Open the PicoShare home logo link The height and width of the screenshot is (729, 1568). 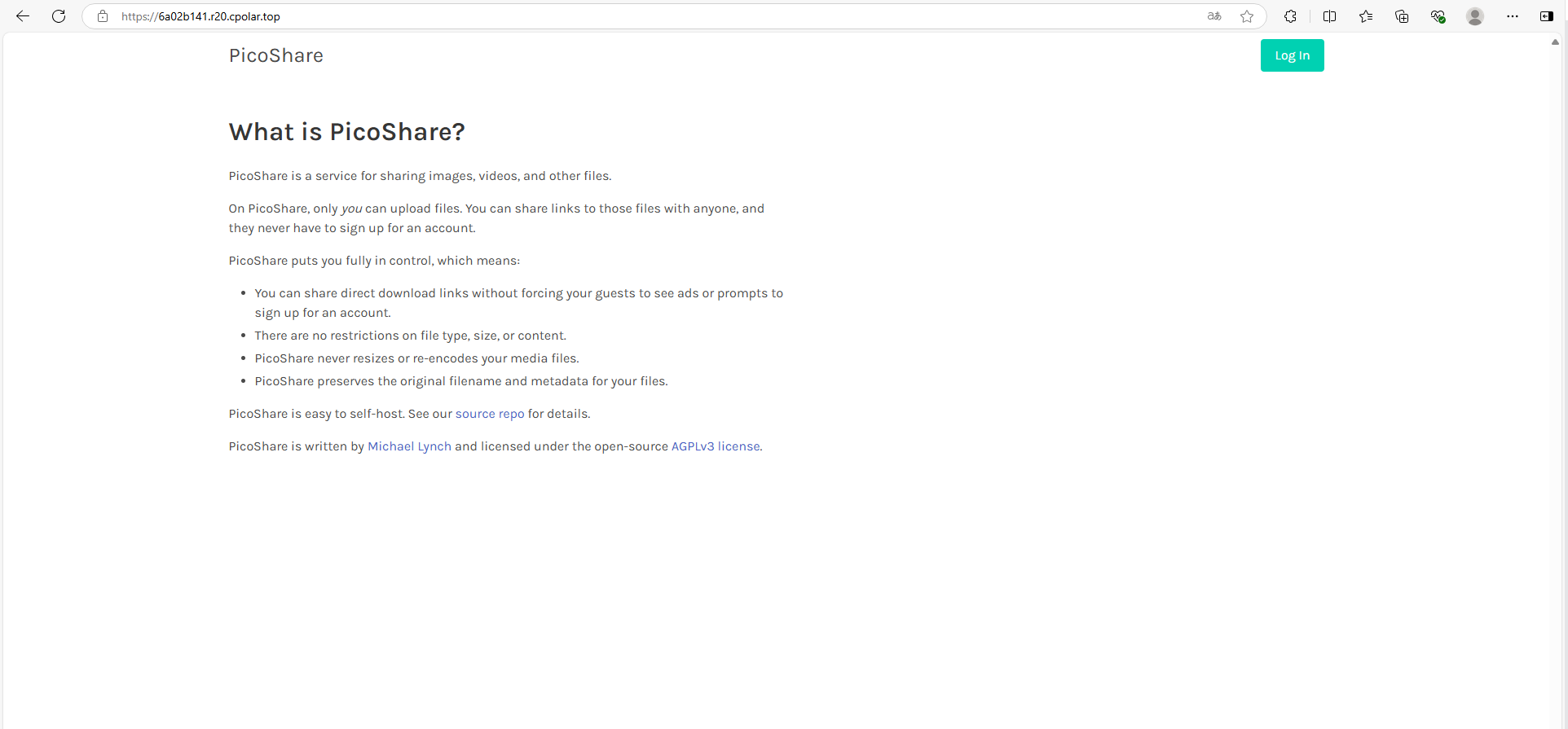pos(276,55)
